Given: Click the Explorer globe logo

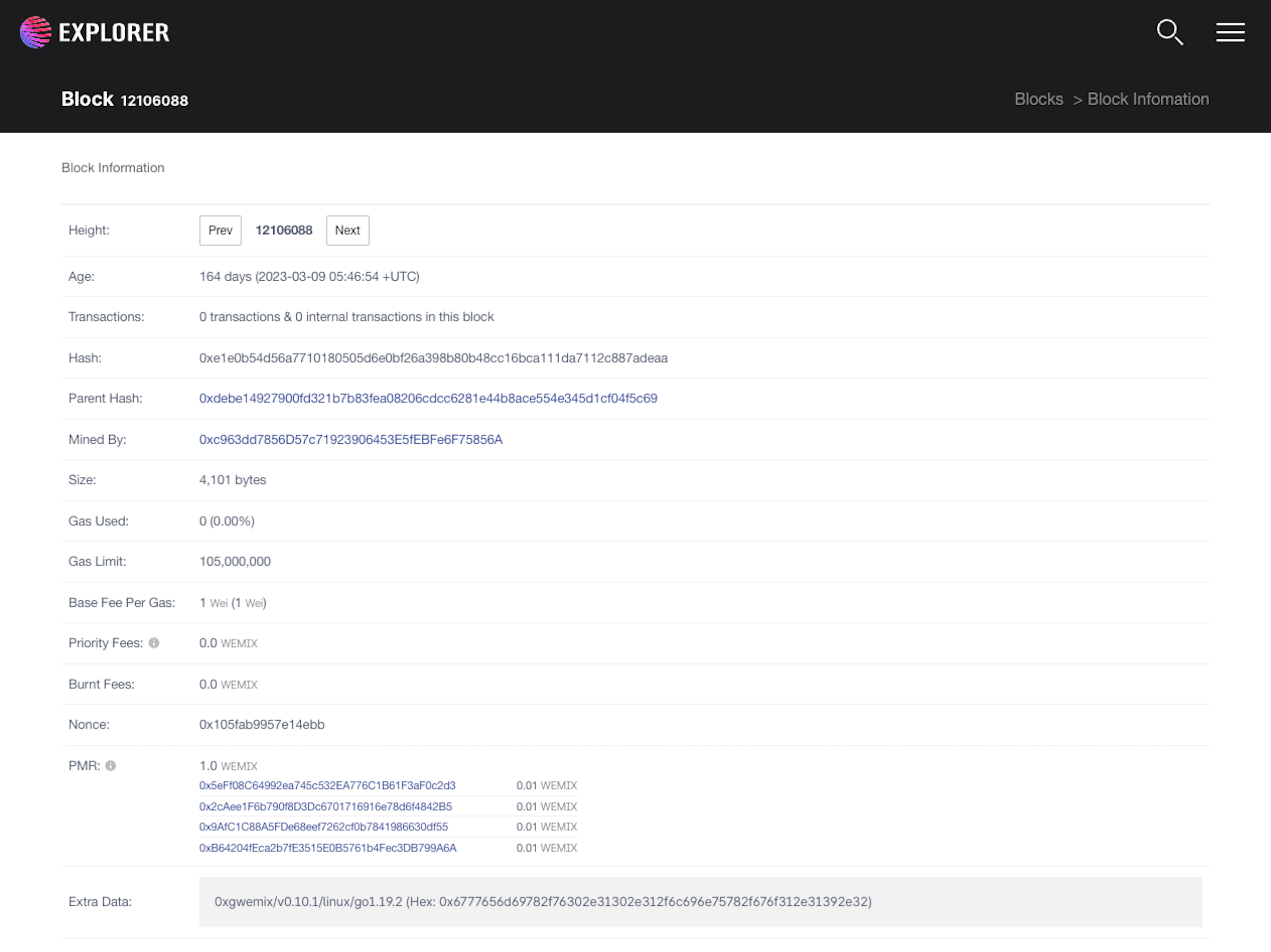Looking at the screenshot, I should point(35,32).
